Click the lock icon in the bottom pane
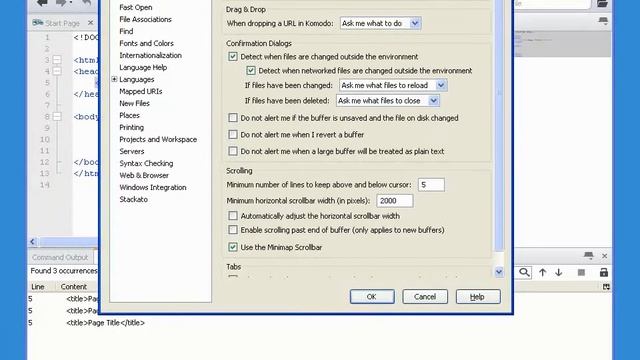 604,272
